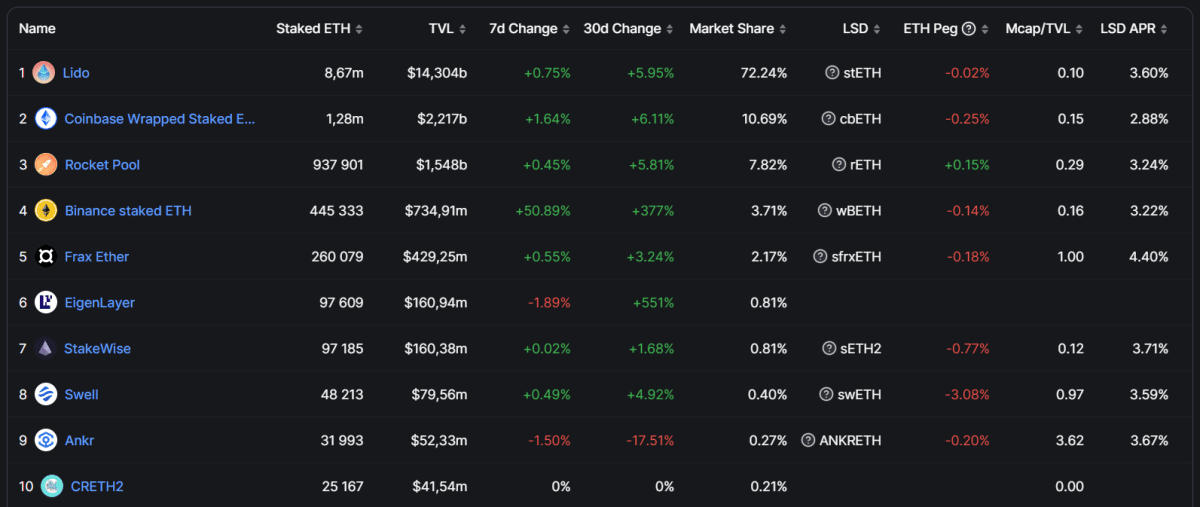This screenshot has width=1200, height=507.
Task: Click EigenLayer's 7d change -1.89%
Action: coord(547,303)
